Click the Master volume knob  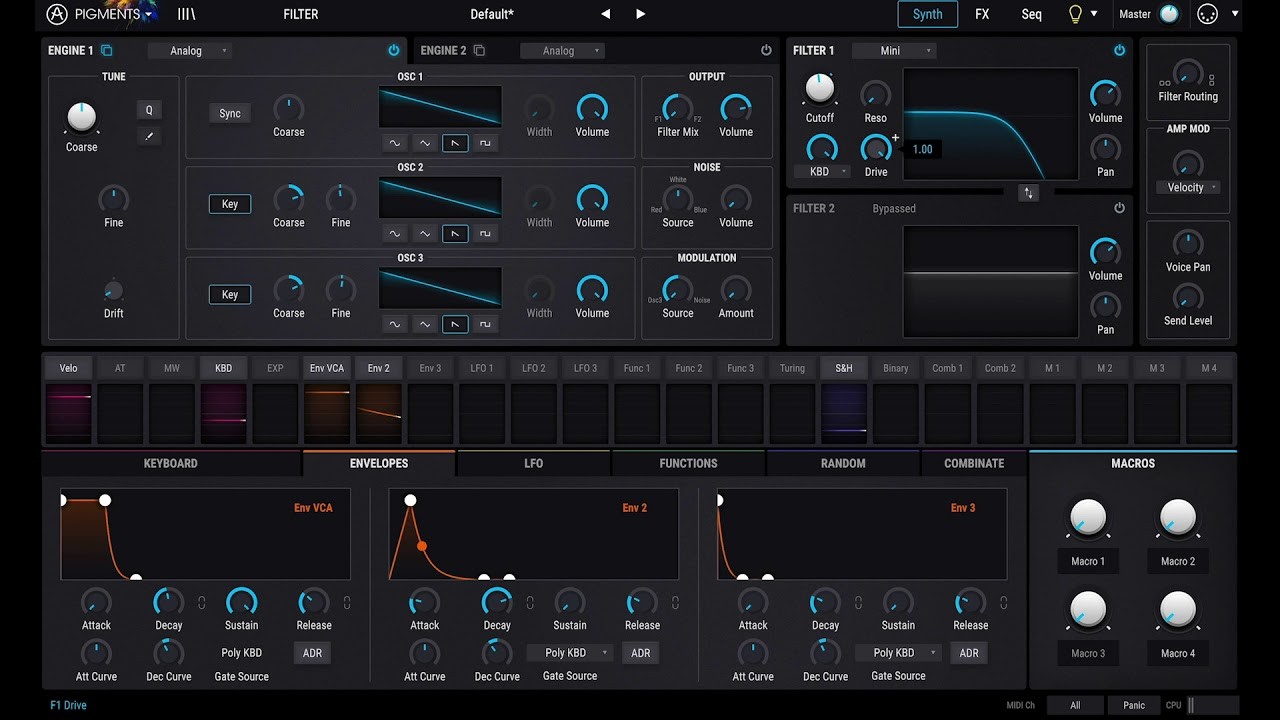[1169, 14]
